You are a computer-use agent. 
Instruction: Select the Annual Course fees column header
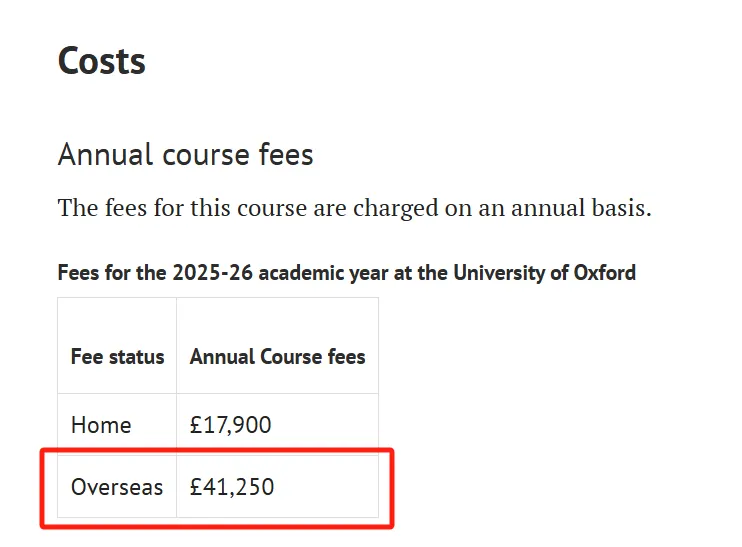277,357
